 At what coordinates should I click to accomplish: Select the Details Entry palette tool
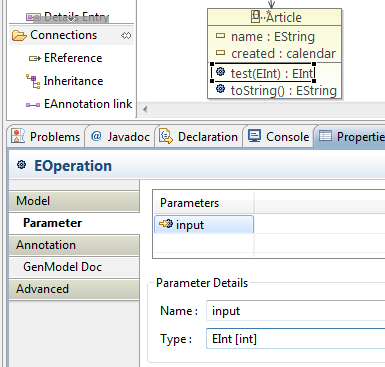pos(68,17)
